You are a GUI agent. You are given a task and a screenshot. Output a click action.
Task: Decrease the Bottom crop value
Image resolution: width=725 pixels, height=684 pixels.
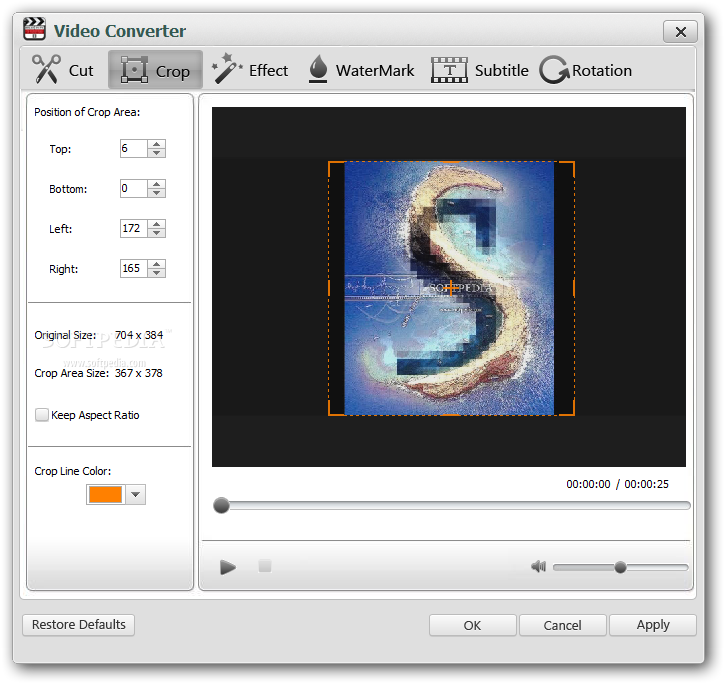click(x=157, y=192)
